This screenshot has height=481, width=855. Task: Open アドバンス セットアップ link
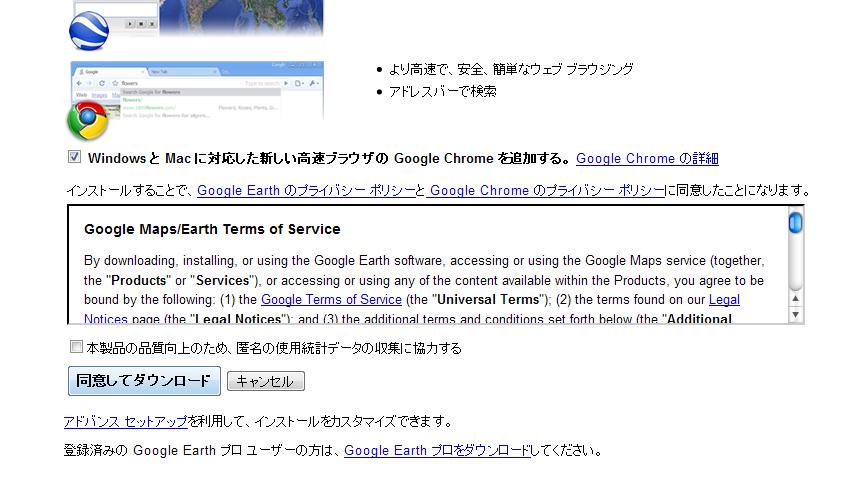[125, 422]
